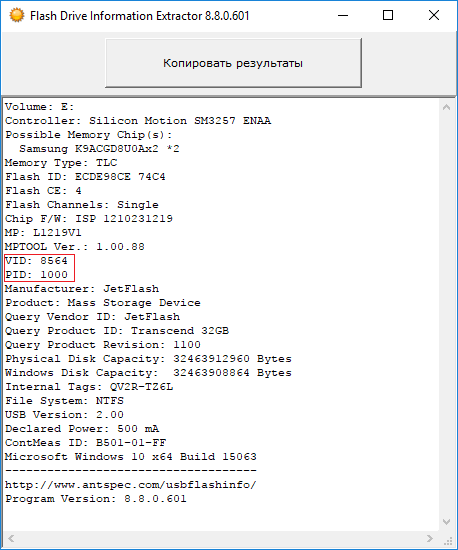Click the 'Program Version: 8.8.0.601' line
Screen dimensions: 458x550
pyautogui.click(x=96, y=499)
